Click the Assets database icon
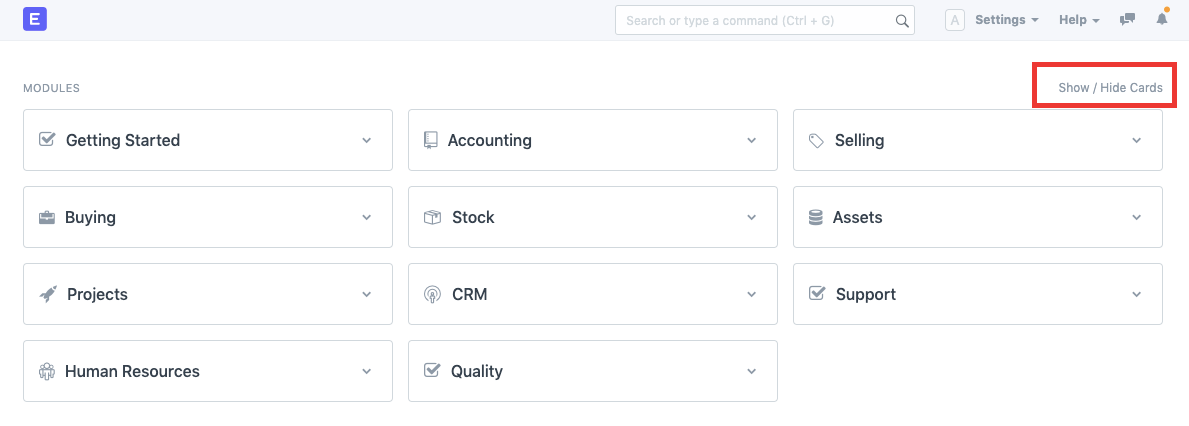This screenshot has width=1189, height=426. [816, 217]
